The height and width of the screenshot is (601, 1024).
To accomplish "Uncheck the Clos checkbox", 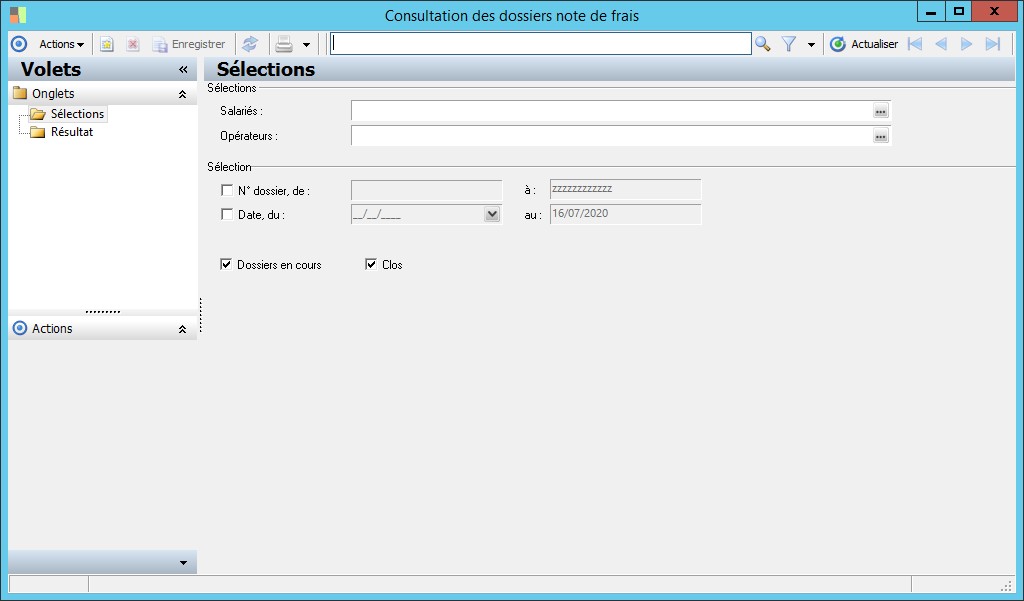I will [371, 264].
